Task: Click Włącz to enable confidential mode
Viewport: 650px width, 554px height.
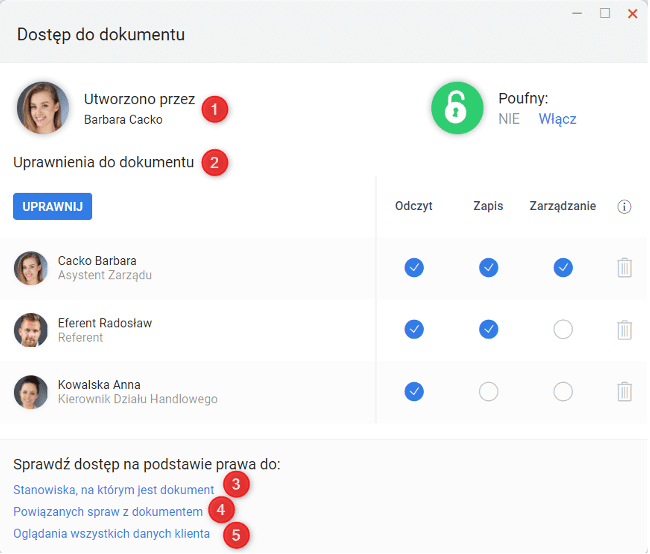Action: [557, 119]
